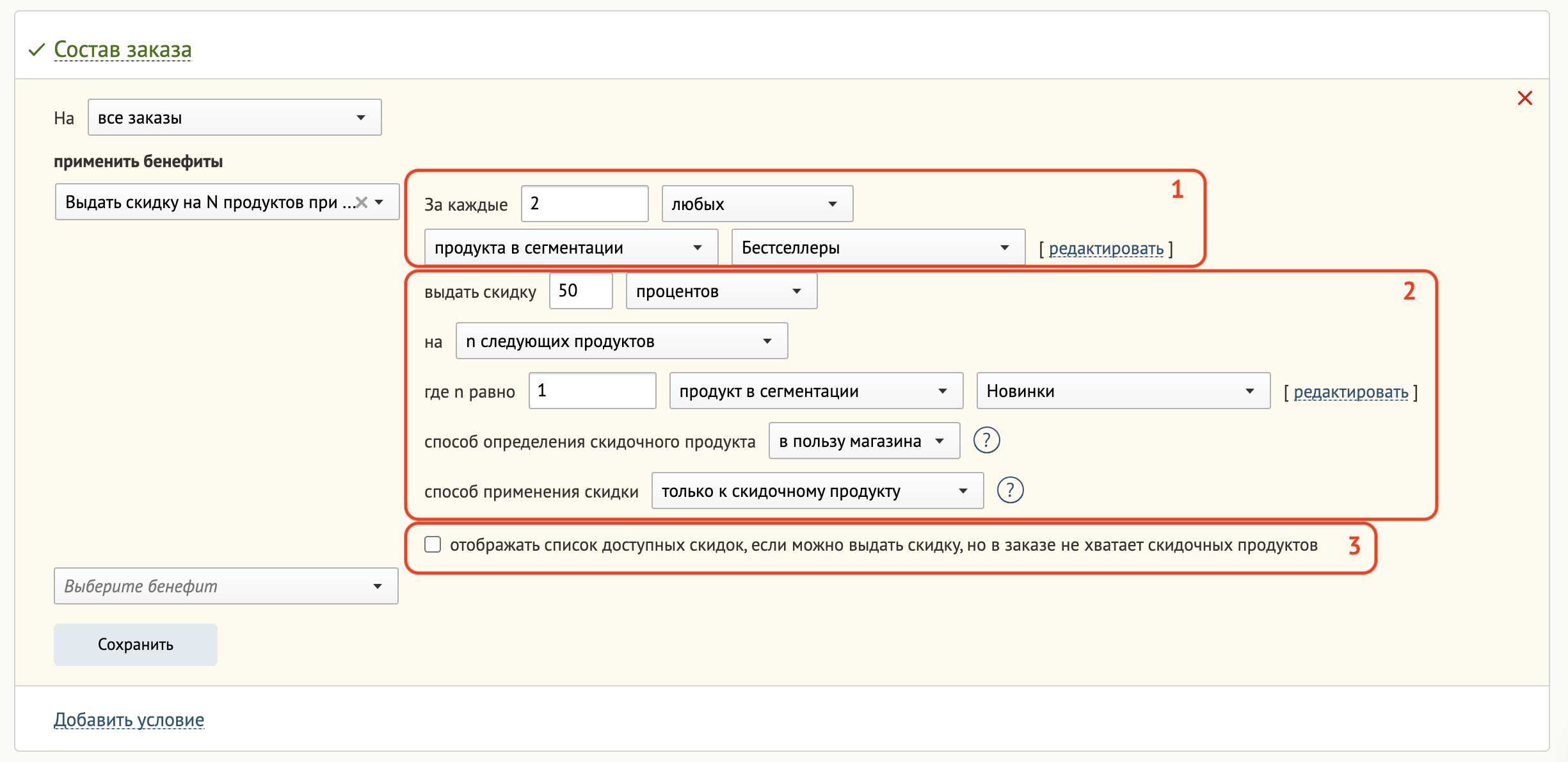Open the 'любых' dropdown
The height and width of the screenshot is (762, 1568).
pyautogui.click(x=757, y=204)
